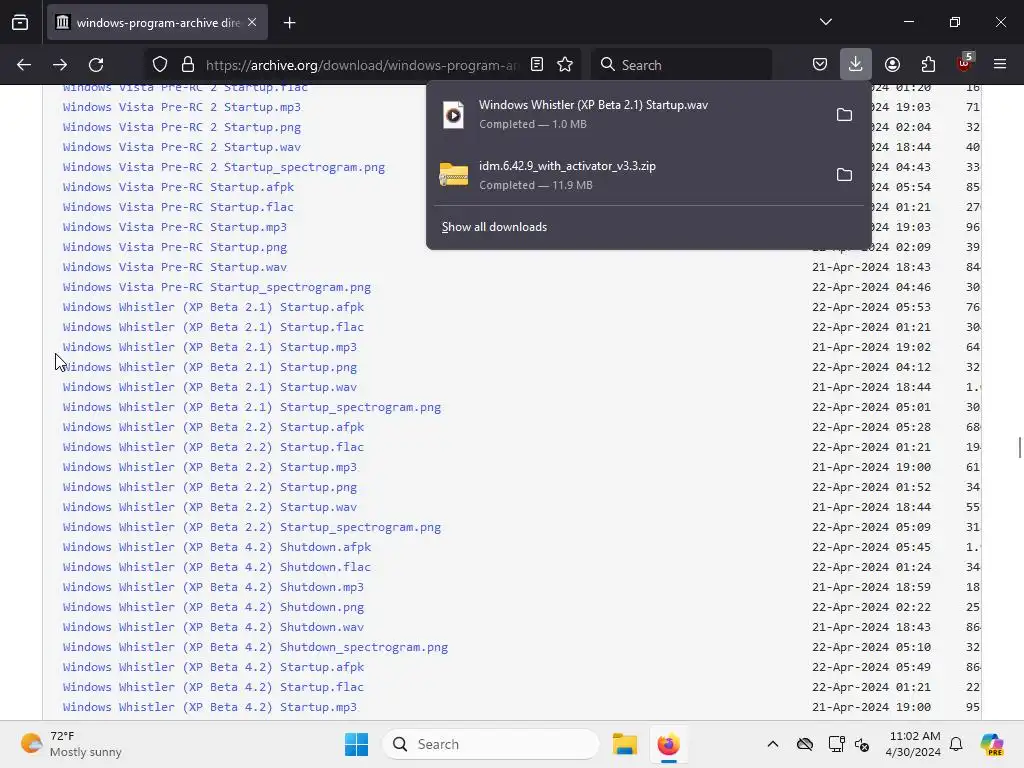1024x768 pixels.
Task: Open Whistler XP Beta 2.1 Startup_spectrogram.png link
Action: [252, 408]
